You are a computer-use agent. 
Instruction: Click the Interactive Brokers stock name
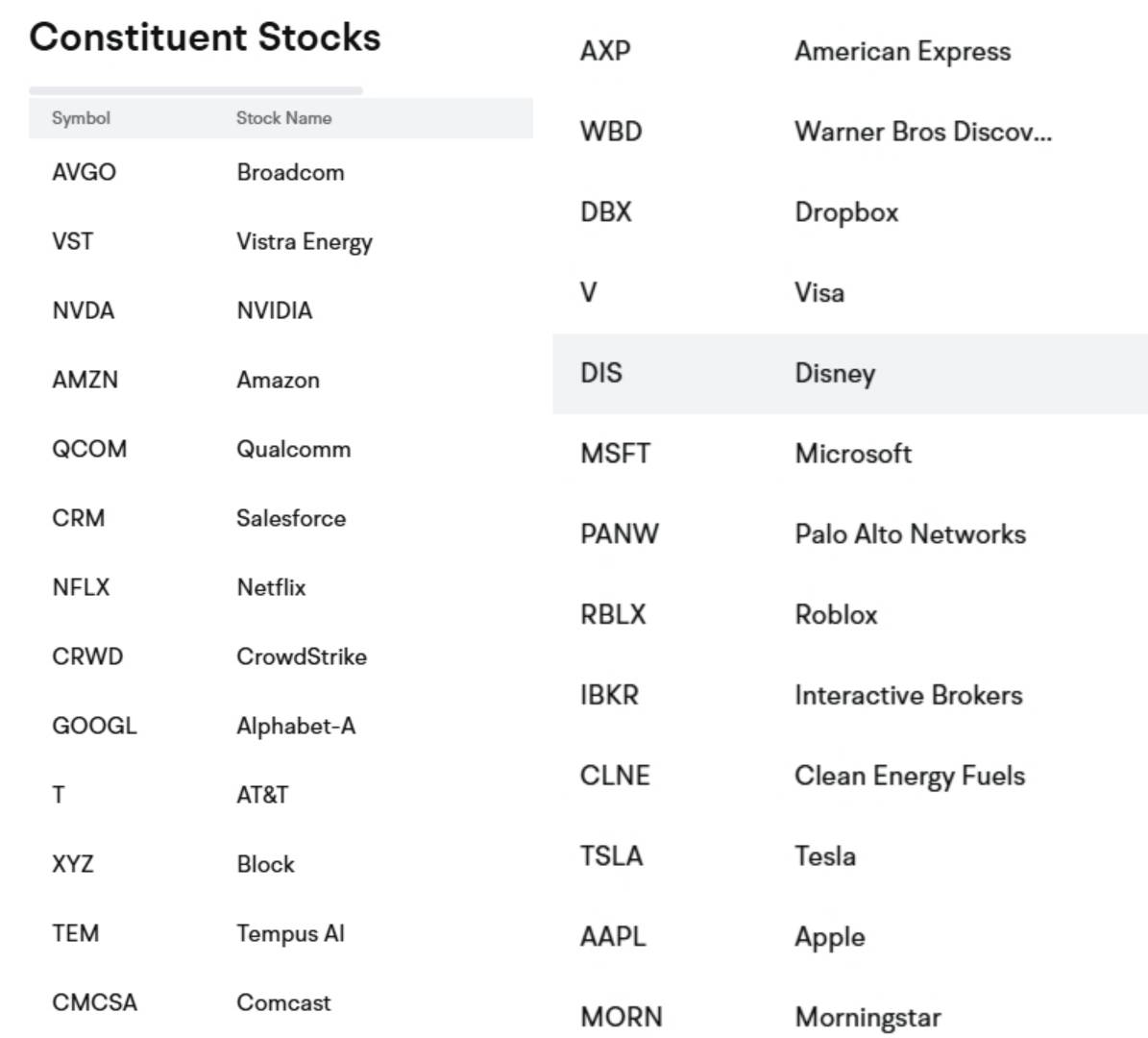[908, 696]
